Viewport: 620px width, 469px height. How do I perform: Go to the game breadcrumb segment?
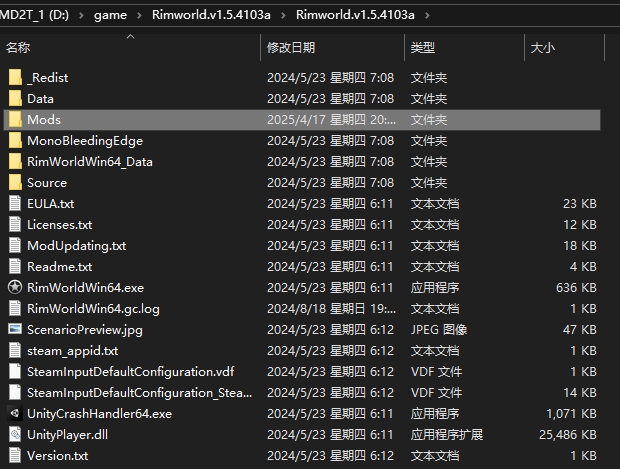click(110, 15)
